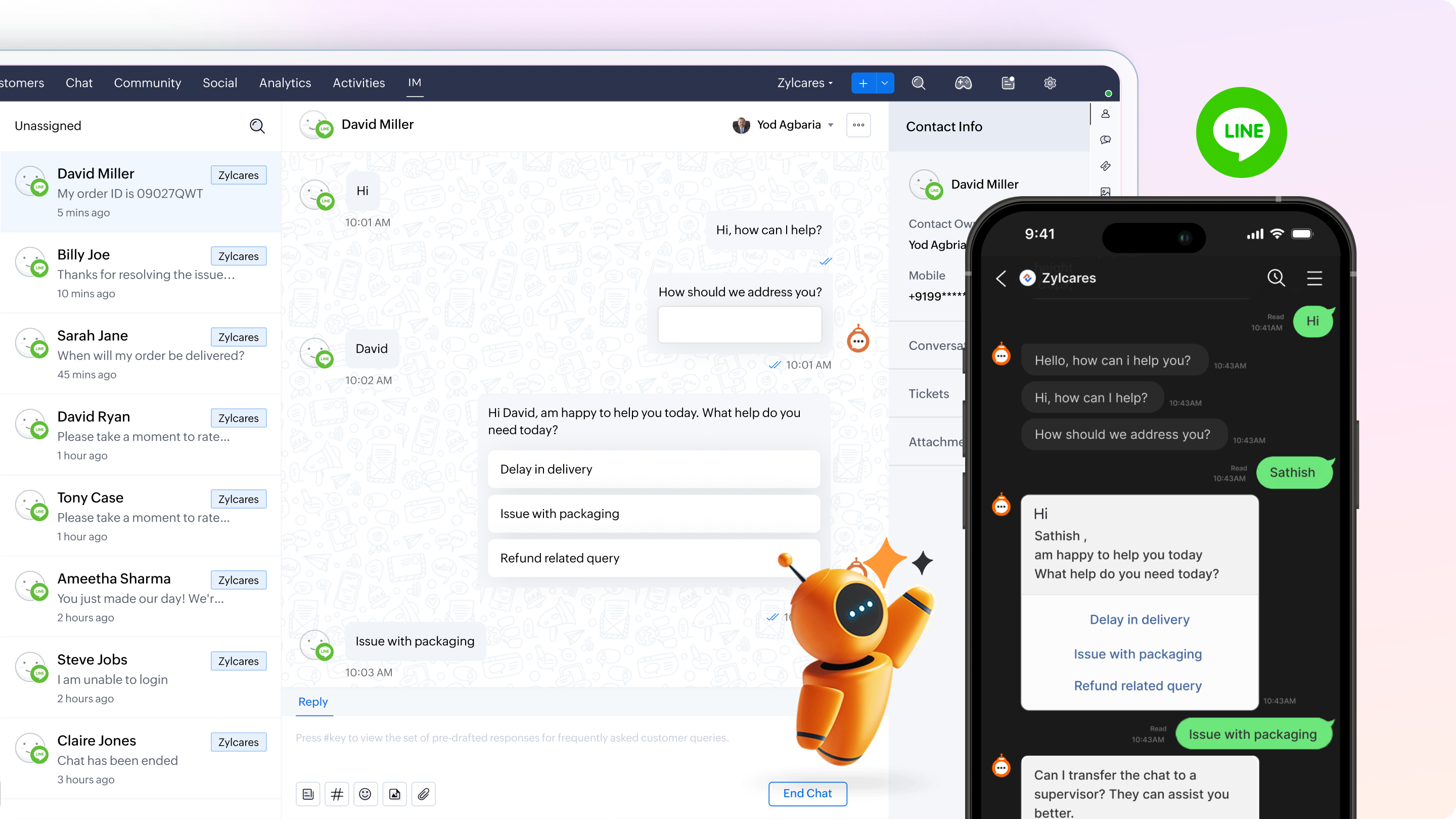Click the three-dot more options button
Screen dimensions: 1456x819
(x=858, y=125)
